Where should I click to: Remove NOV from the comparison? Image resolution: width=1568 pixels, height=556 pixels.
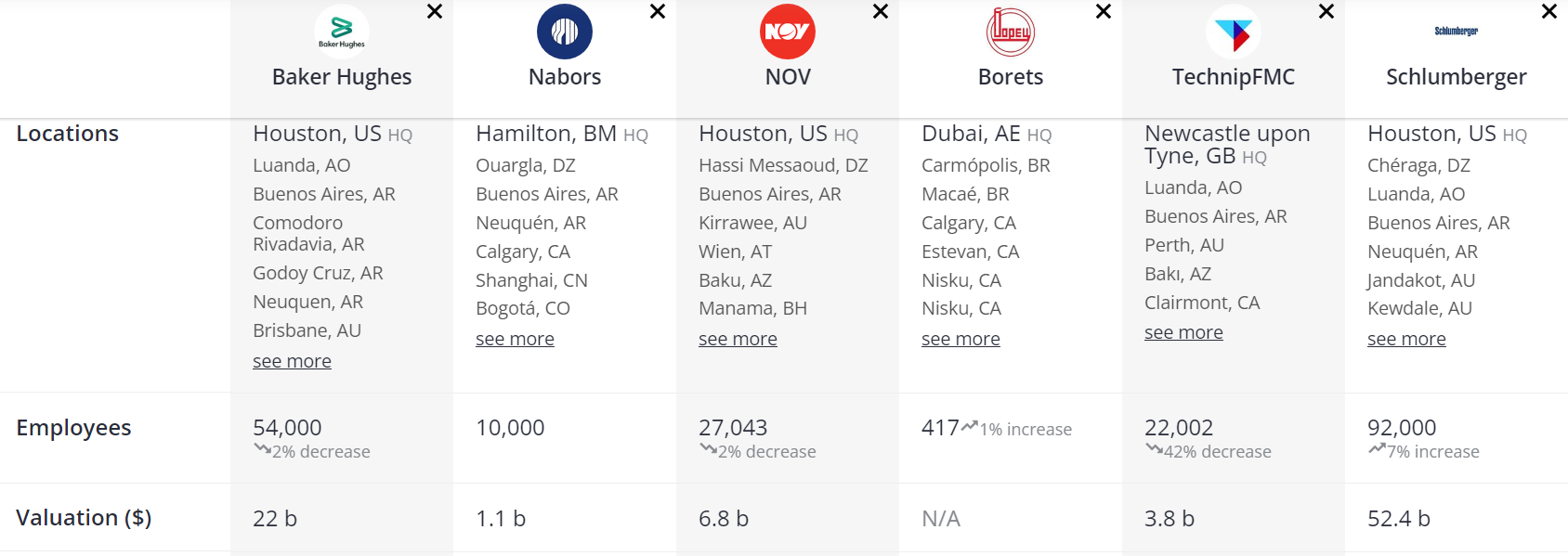(881, 12)
